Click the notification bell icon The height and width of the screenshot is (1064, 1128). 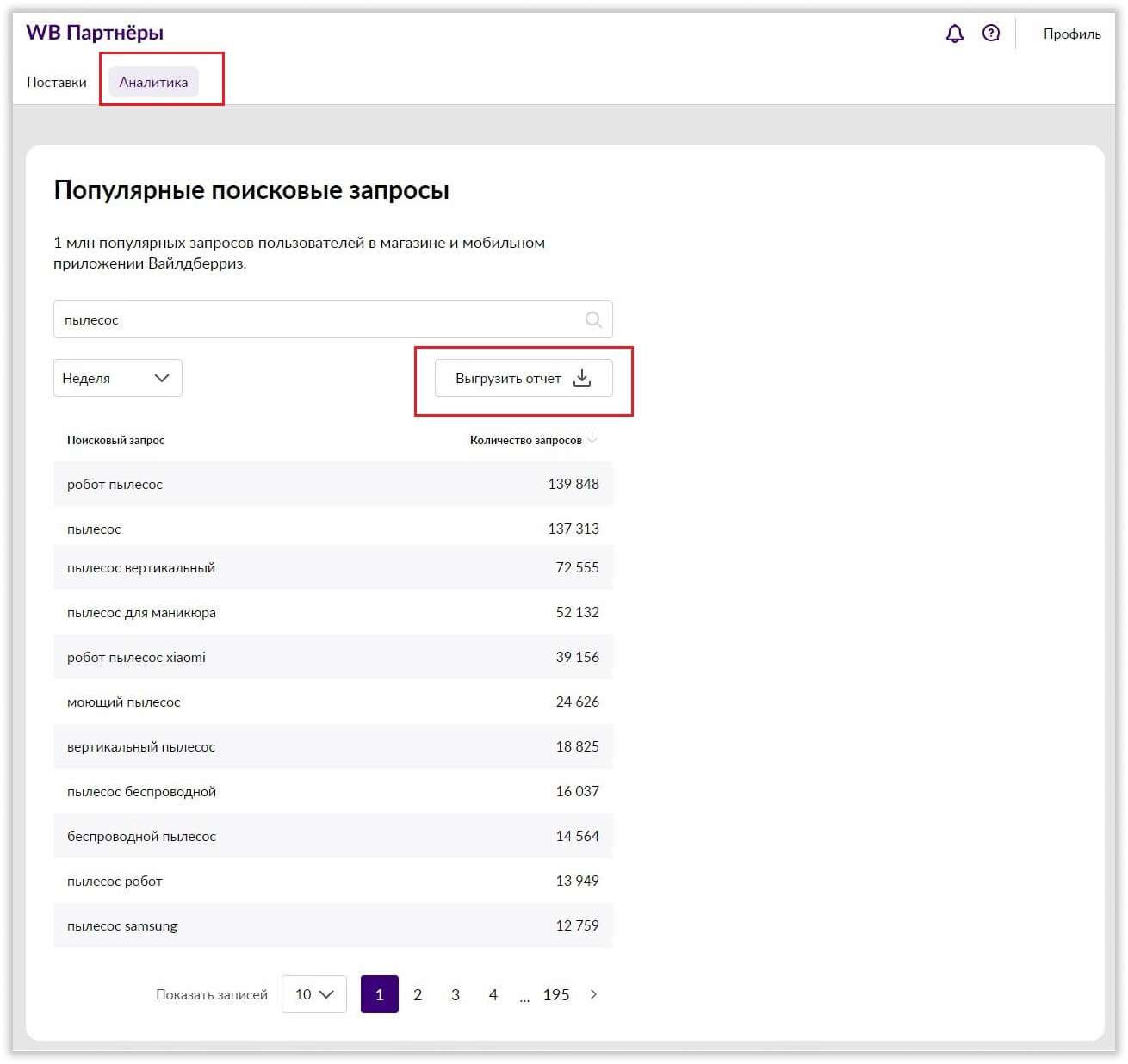(954, 34)
